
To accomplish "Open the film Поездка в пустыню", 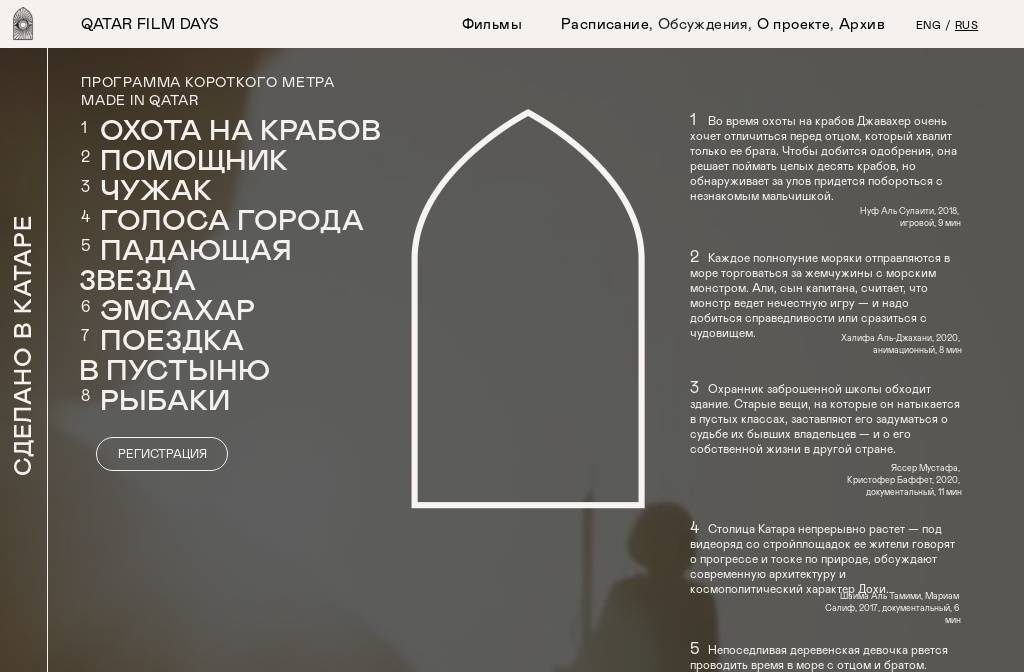I will [171, 341].
